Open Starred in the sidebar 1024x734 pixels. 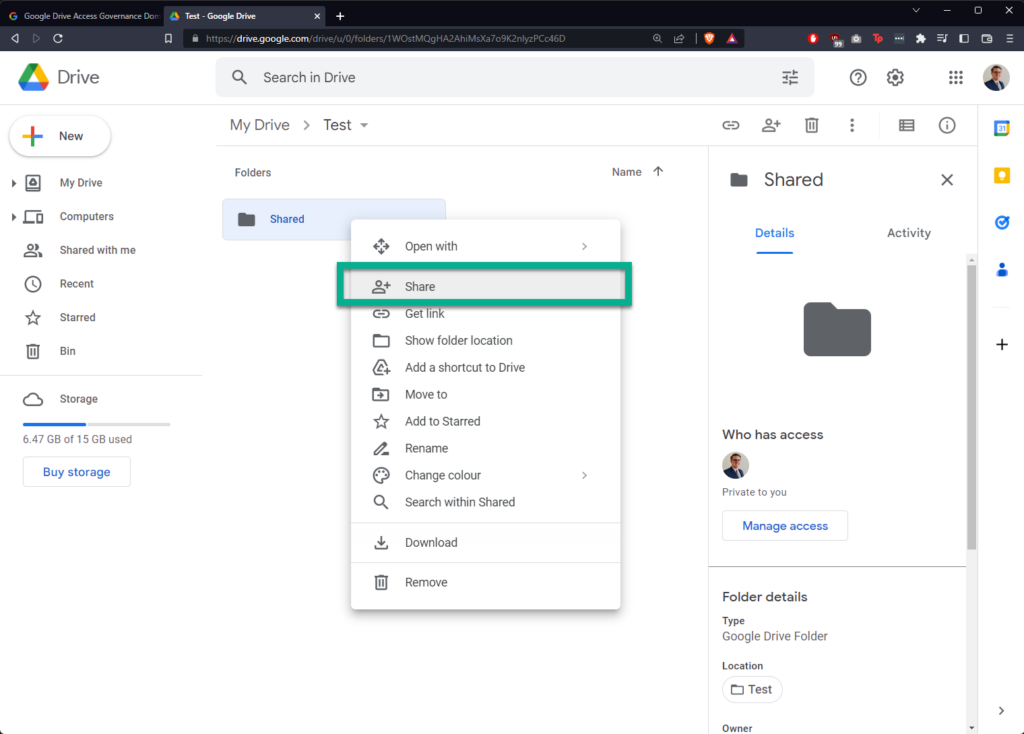77,317
